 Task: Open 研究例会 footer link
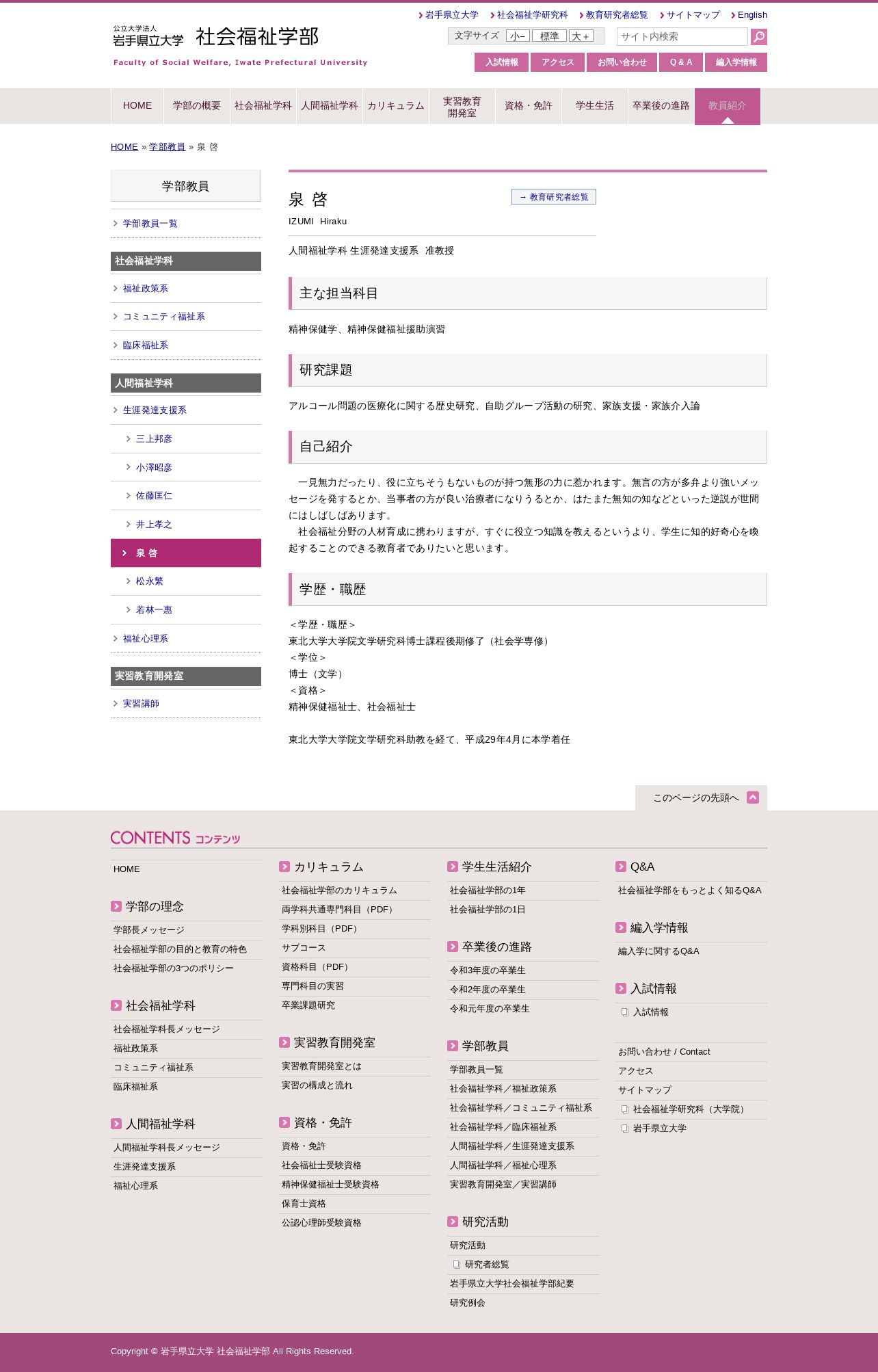[468, 1303]
